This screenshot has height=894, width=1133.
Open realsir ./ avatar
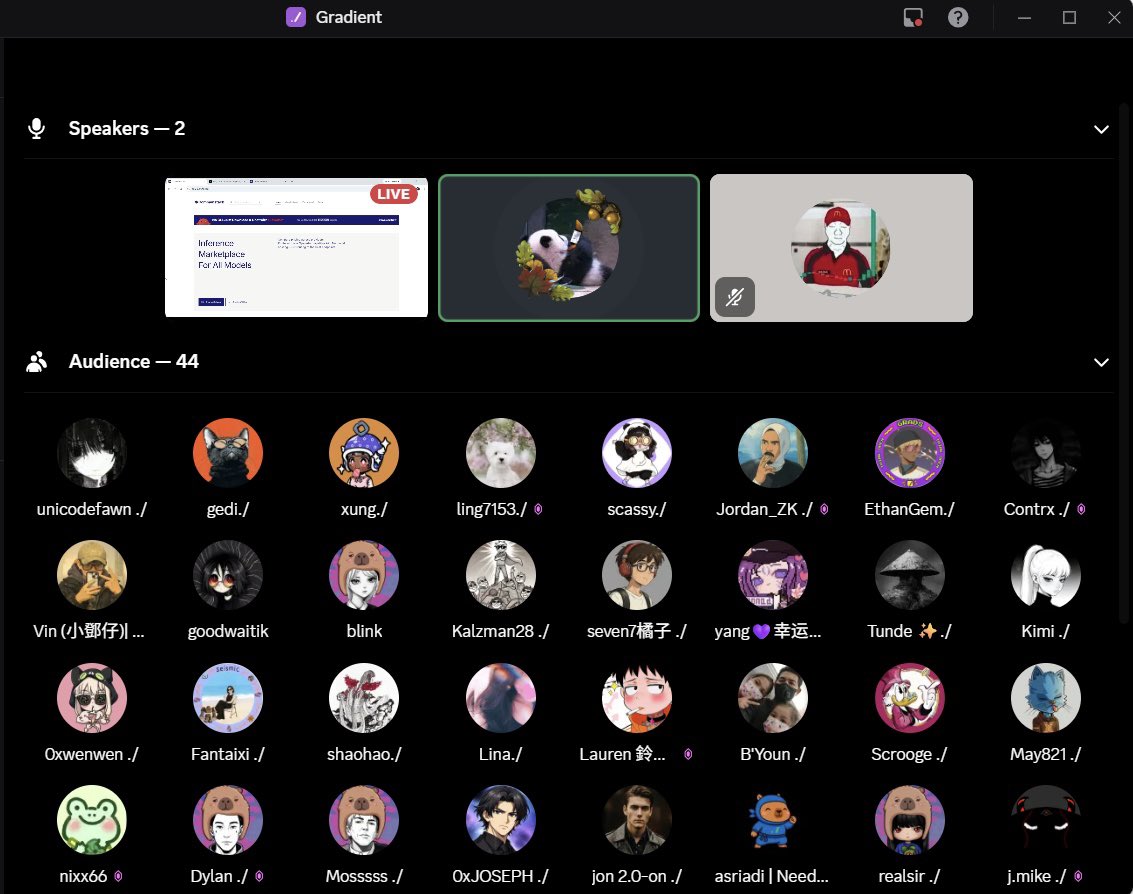coord(910,820)
